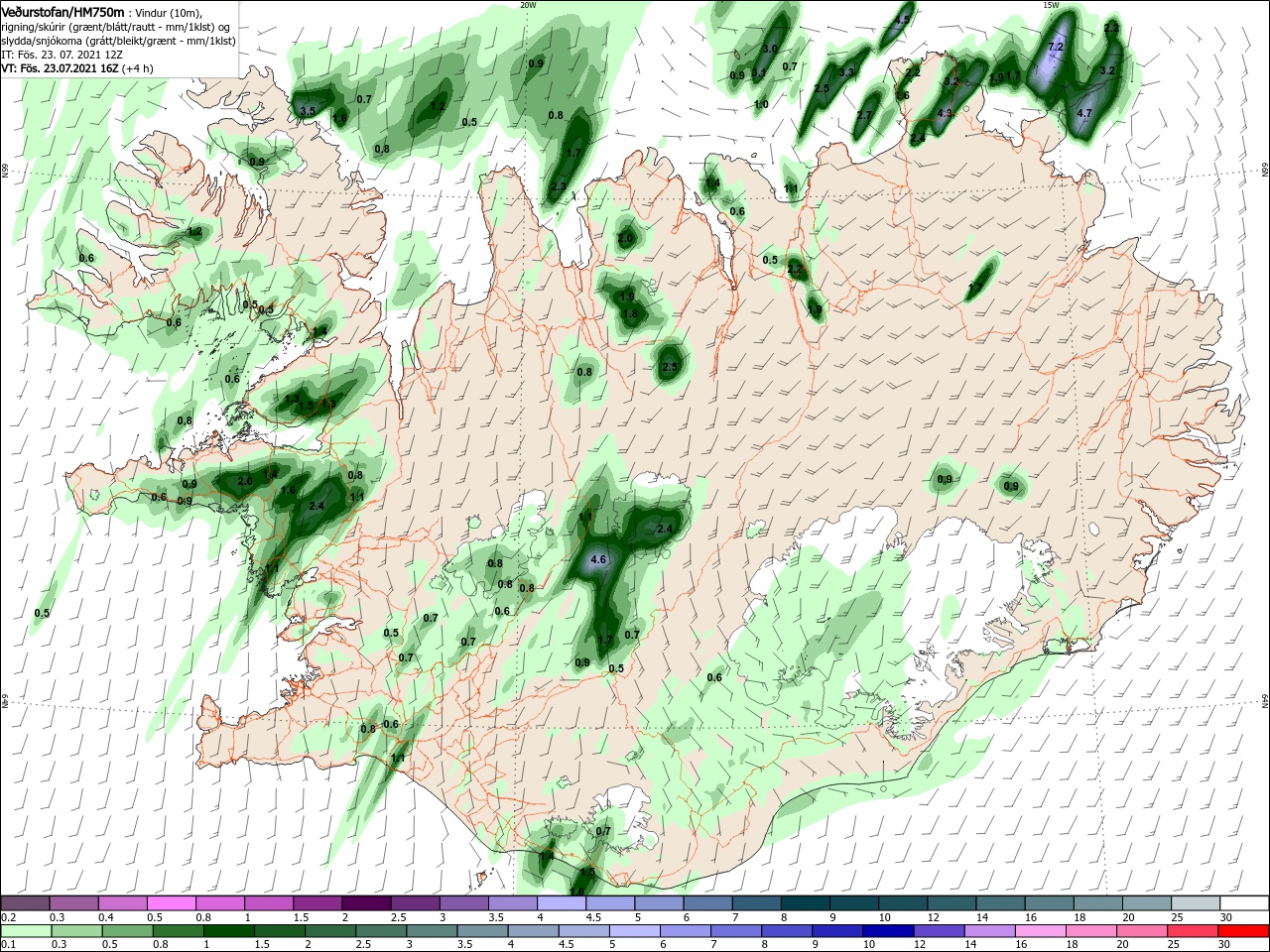The width and height of the screenshot is (1270, 952).
Task: Pick the deep navy blue 10 mm swatch in the bottom row
Action: tap(887, 931)
